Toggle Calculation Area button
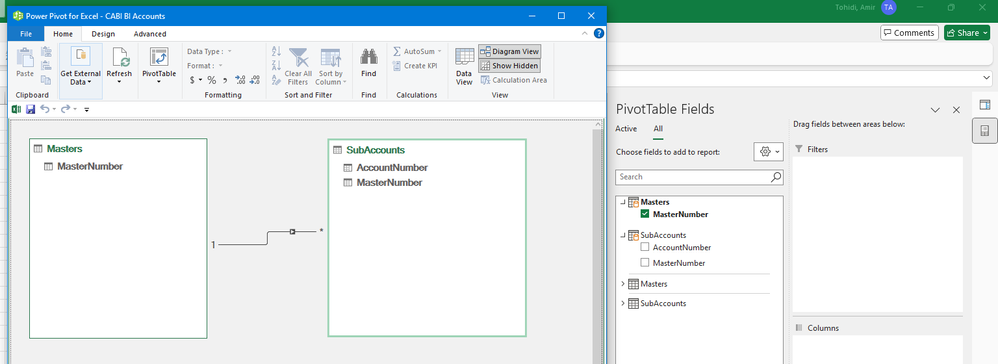The image size is (998, 364). coord(514,80)
